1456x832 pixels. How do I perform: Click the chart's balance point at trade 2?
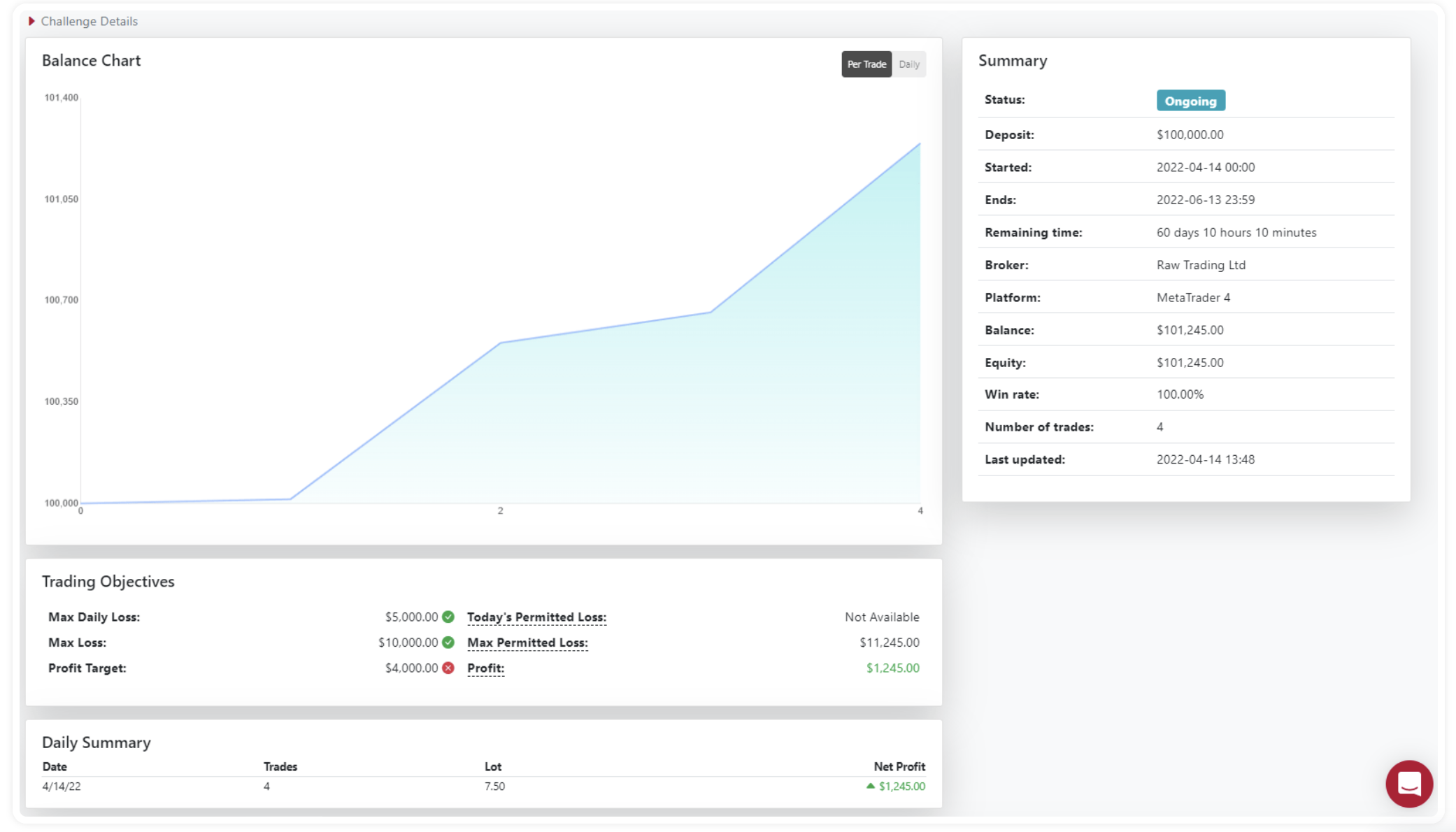(x=501, y=343)
